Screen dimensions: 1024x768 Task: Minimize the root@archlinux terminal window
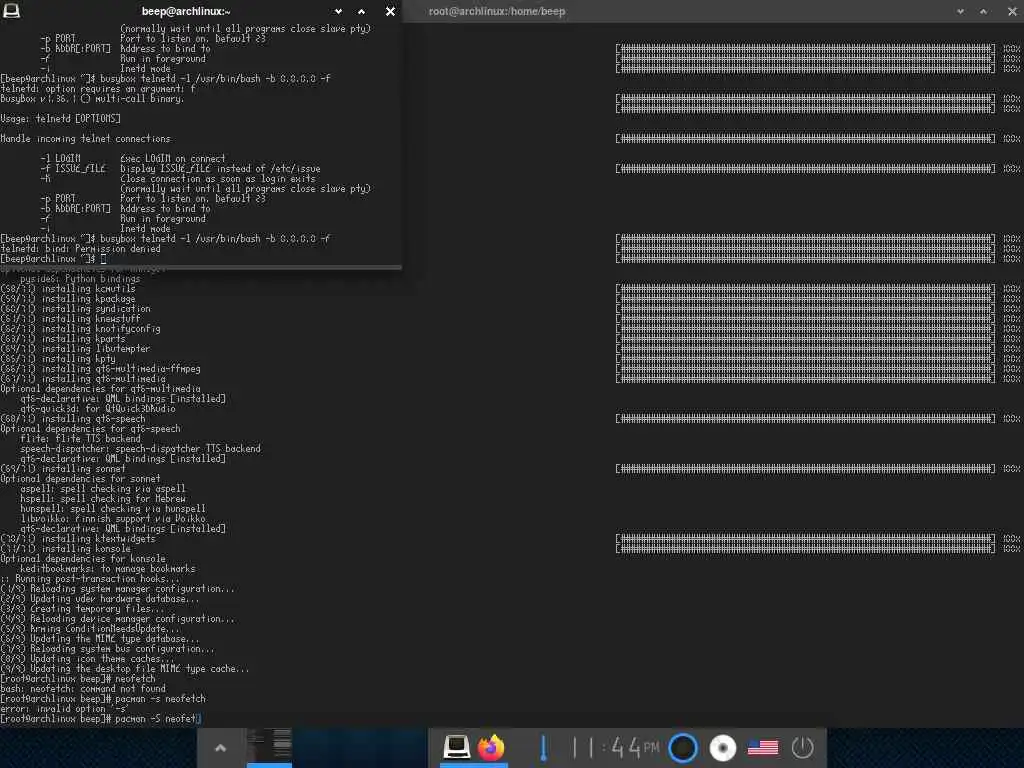[960, 11]
